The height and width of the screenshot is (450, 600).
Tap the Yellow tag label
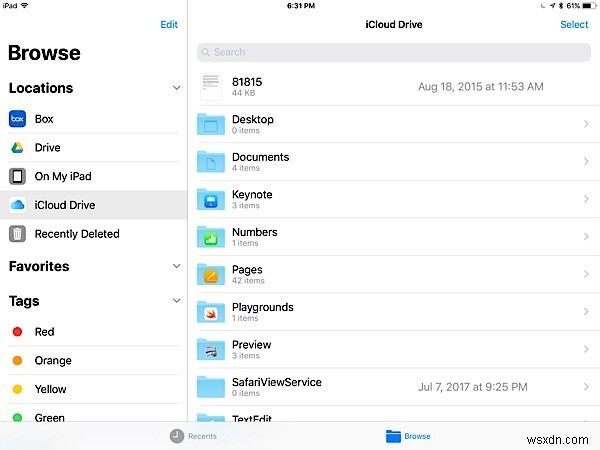[x=51, y=389]
